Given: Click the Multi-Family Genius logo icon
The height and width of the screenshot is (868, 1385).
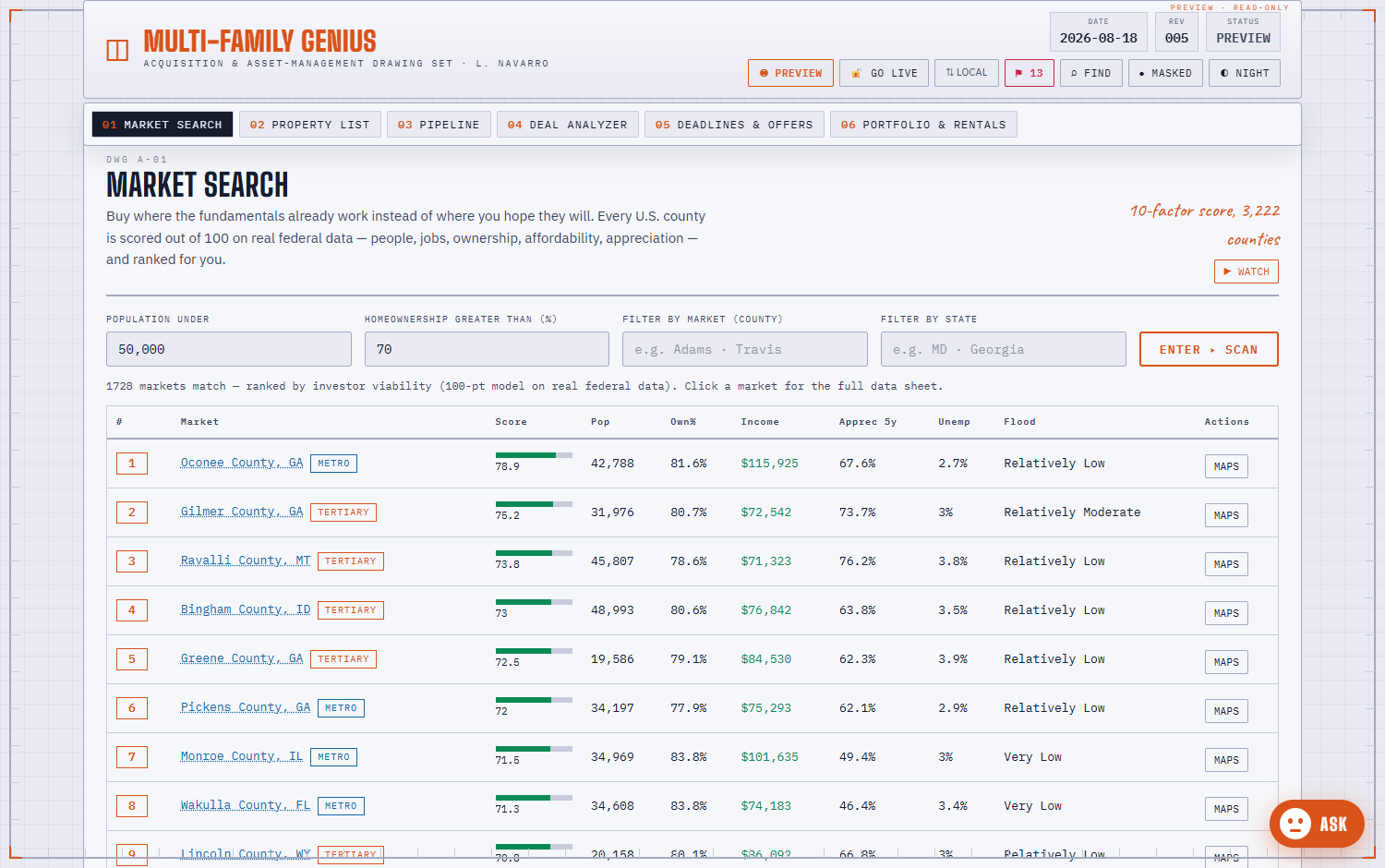Looking at the screenshot, I should (117, 50).
